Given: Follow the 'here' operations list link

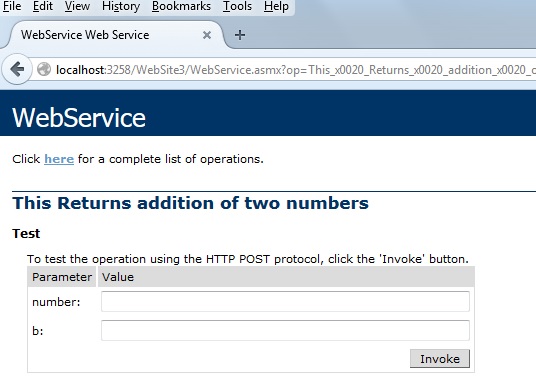Looking at the screenshot, I should (x=59, y=159).
